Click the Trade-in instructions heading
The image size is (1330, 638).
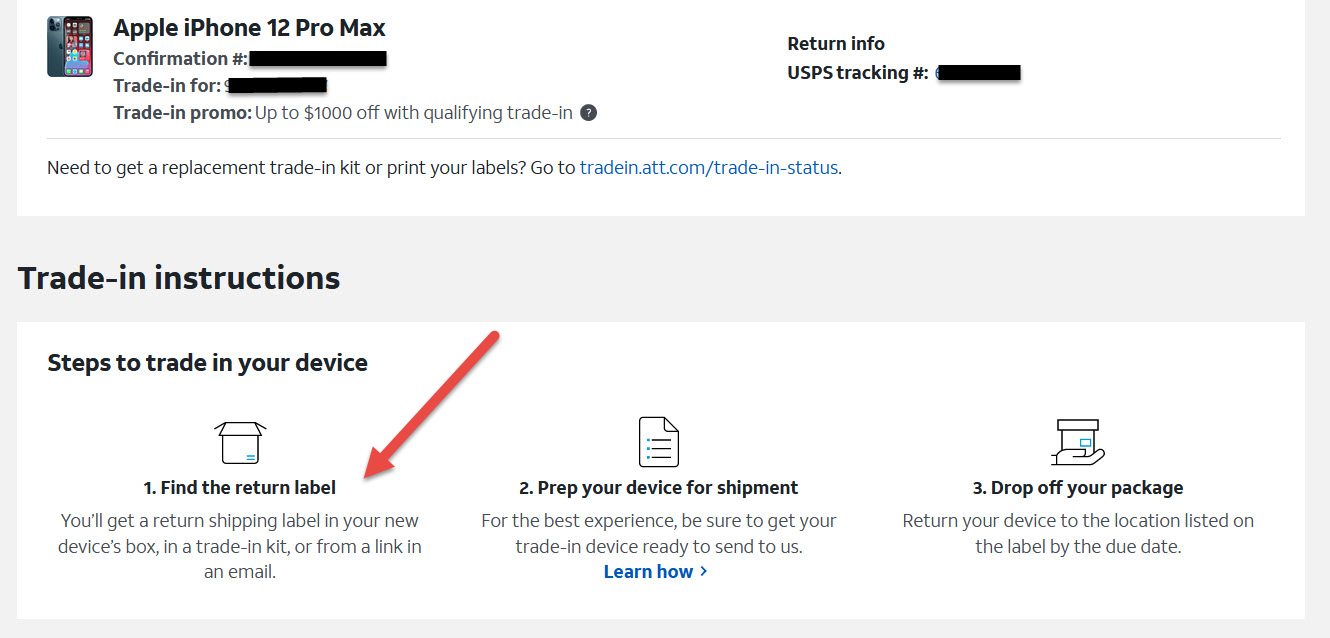click(179, 277)
